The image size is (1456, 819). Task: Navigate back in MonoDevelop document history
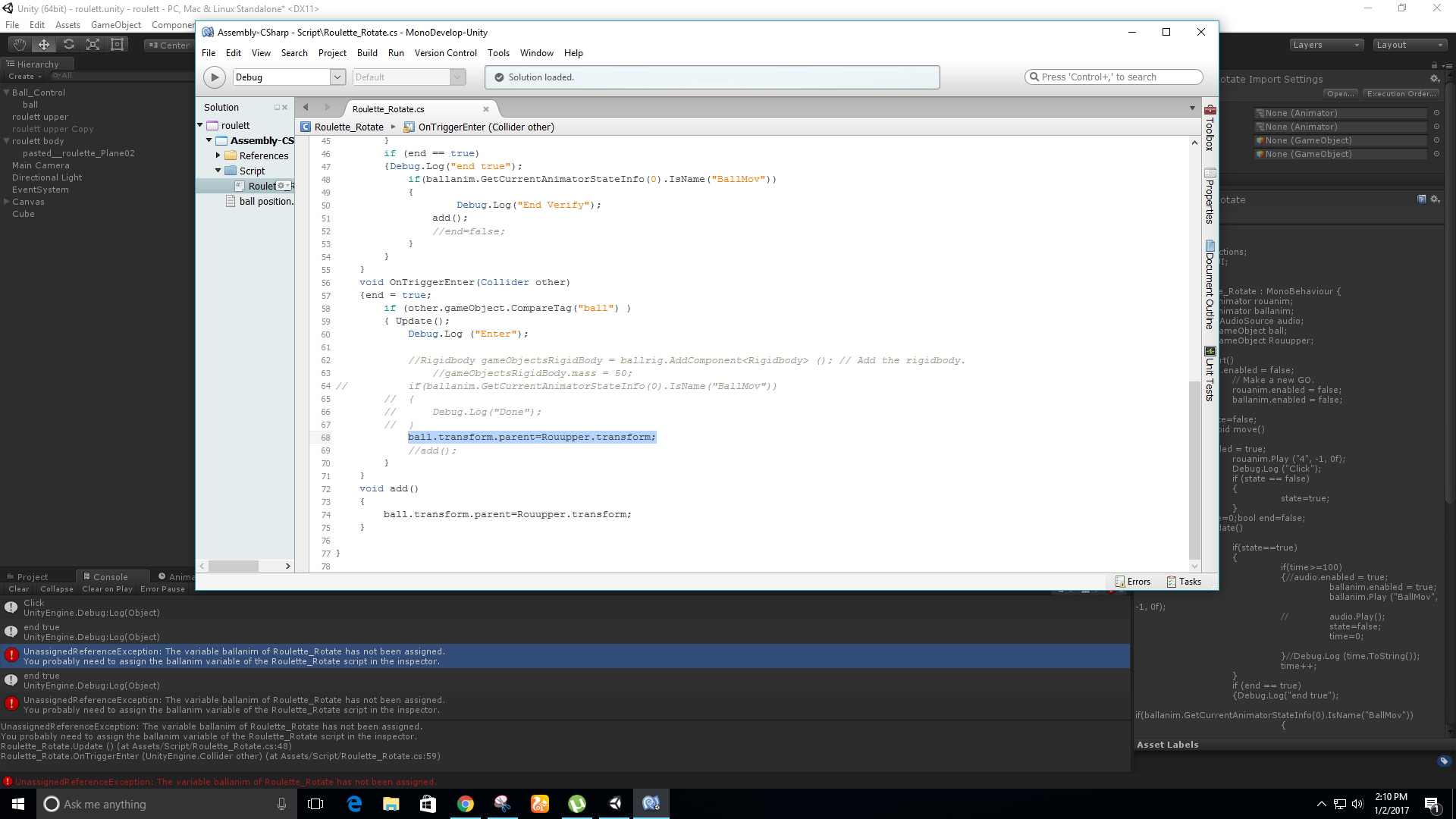(x=306, y=108)
